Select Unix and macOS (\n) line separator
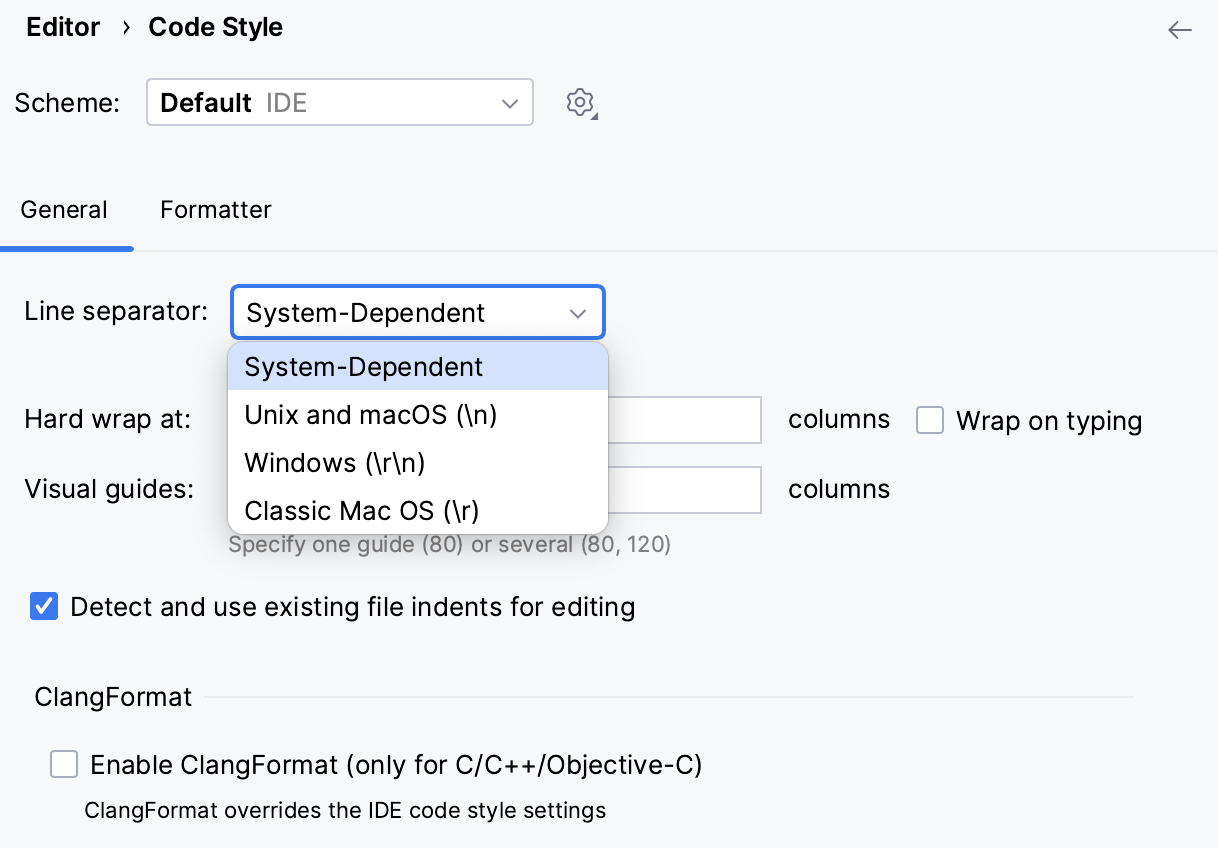 click(x=370, y=415)
